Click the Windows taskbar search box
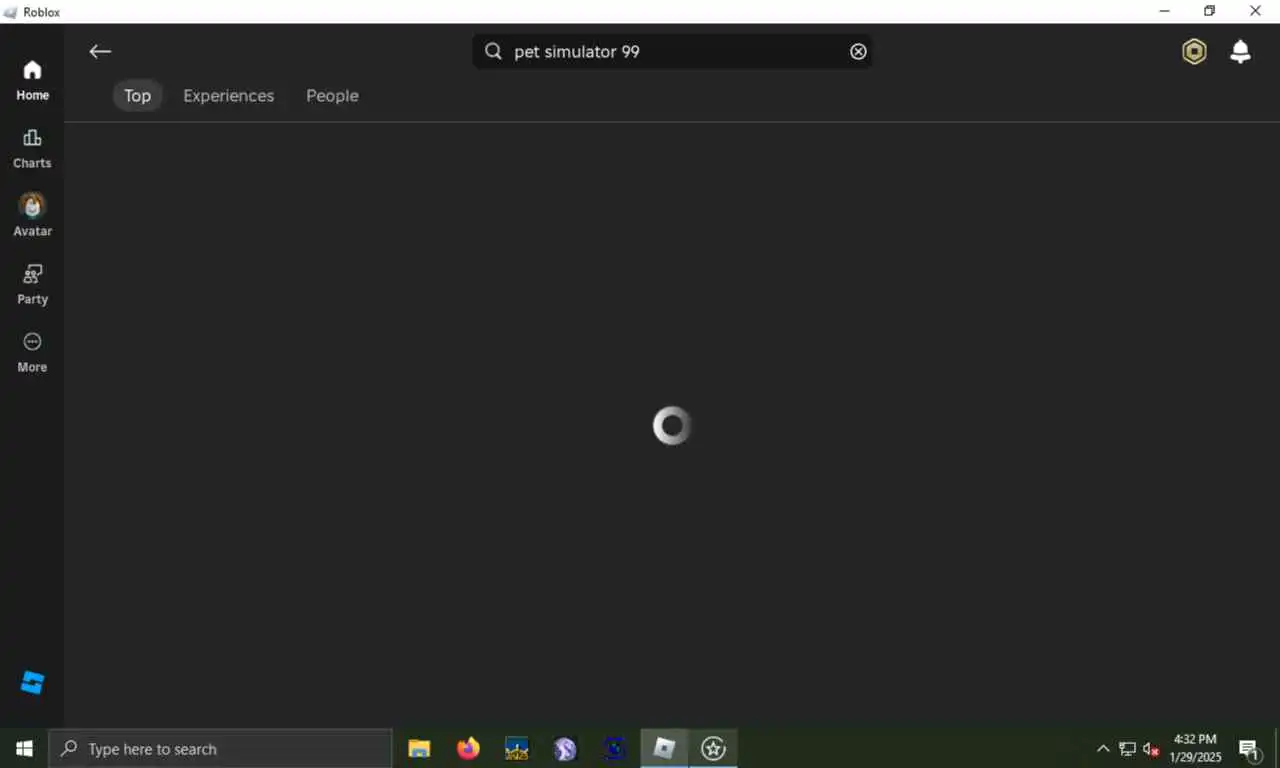The height and width of the screenshot is (768, 1280). click(x=220, y=748)
